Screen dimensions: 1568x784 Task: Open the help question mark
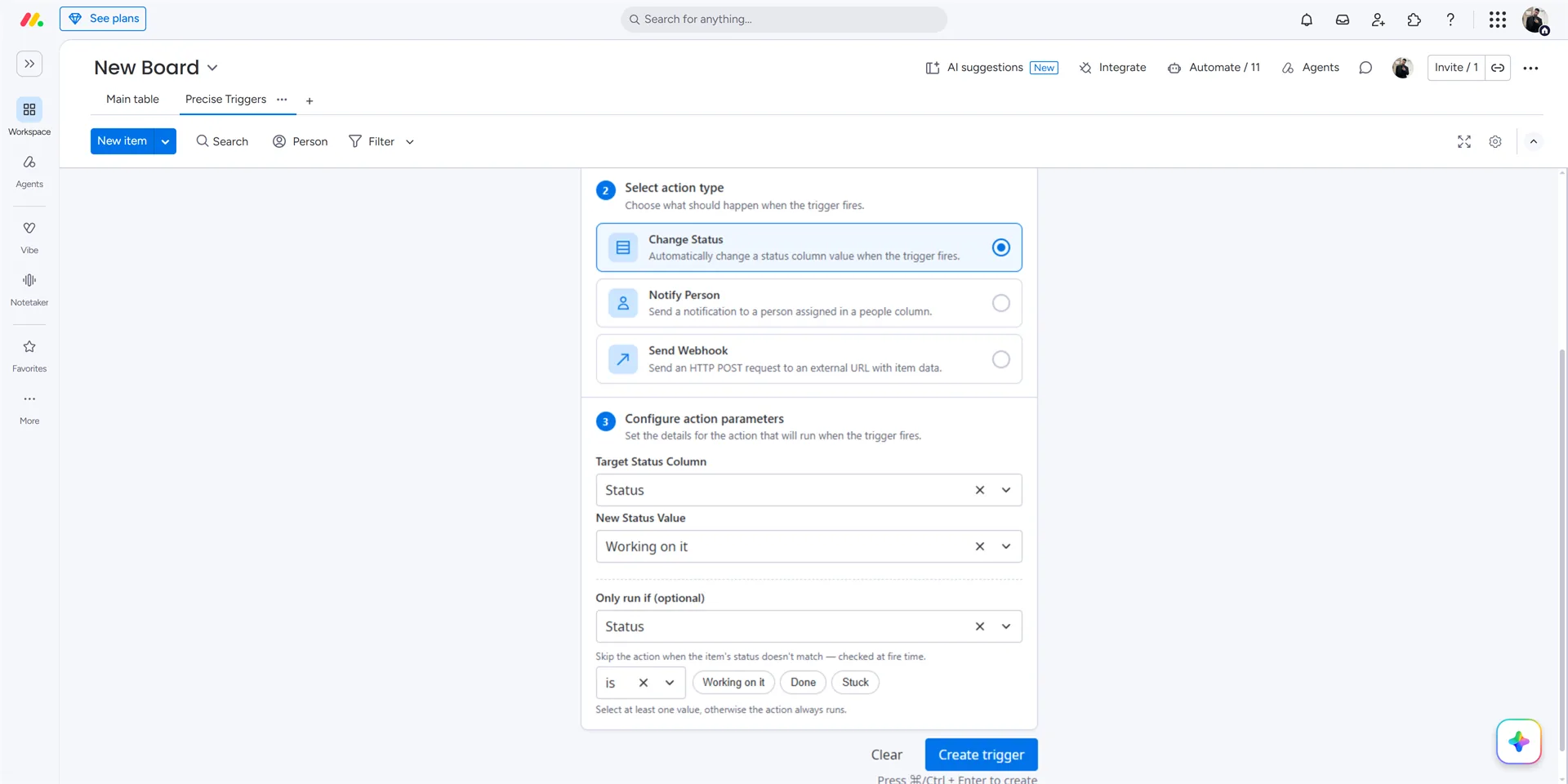tap(1450, 20)
